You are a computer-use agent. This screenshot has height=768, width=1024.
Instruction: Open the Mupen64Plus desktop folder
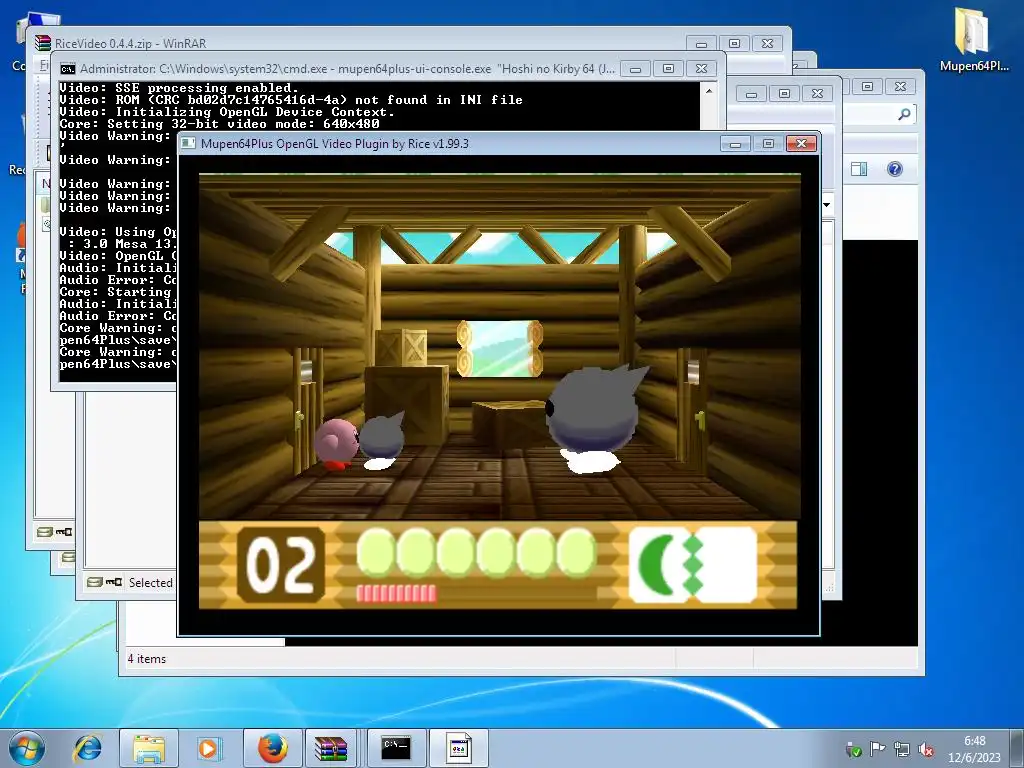click(x=974, y=39)
